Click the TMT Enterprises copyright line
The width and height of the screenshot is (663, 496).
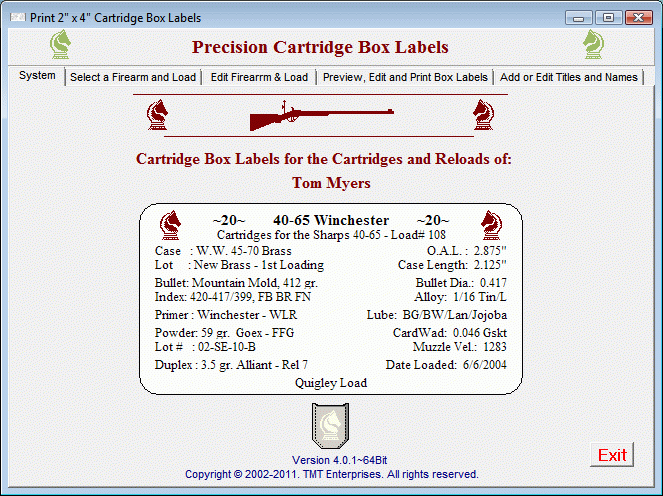pyautogui.click(x=332, y=474)
